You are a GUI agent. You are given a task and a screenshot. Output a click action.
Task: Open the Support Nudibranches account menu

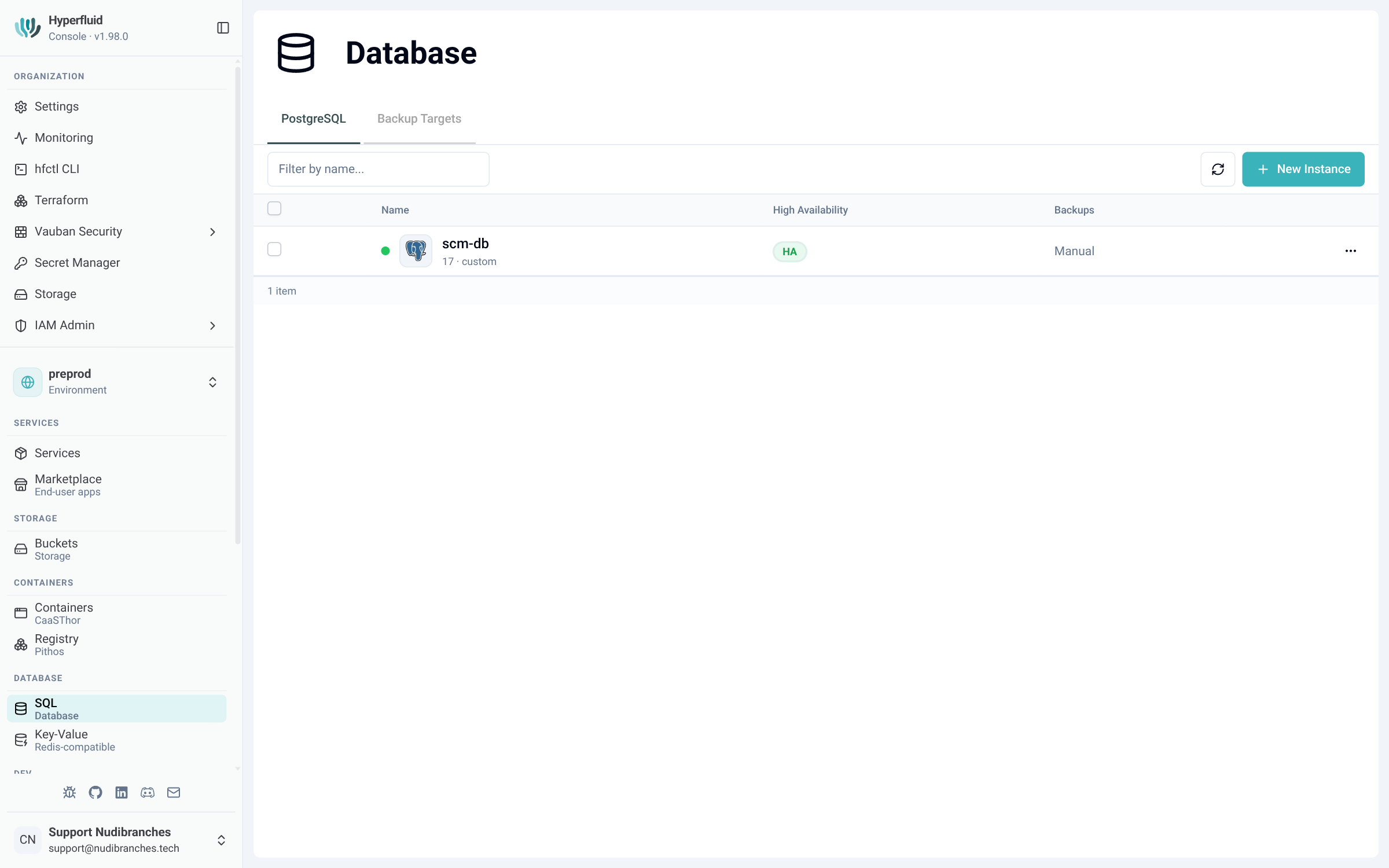click(120, 840)
